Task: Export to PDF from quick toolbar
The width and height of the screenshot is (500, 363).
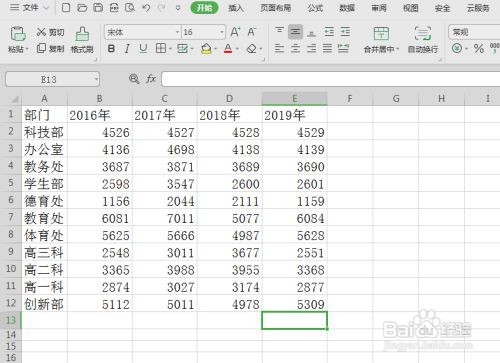Action: [114, 8]
